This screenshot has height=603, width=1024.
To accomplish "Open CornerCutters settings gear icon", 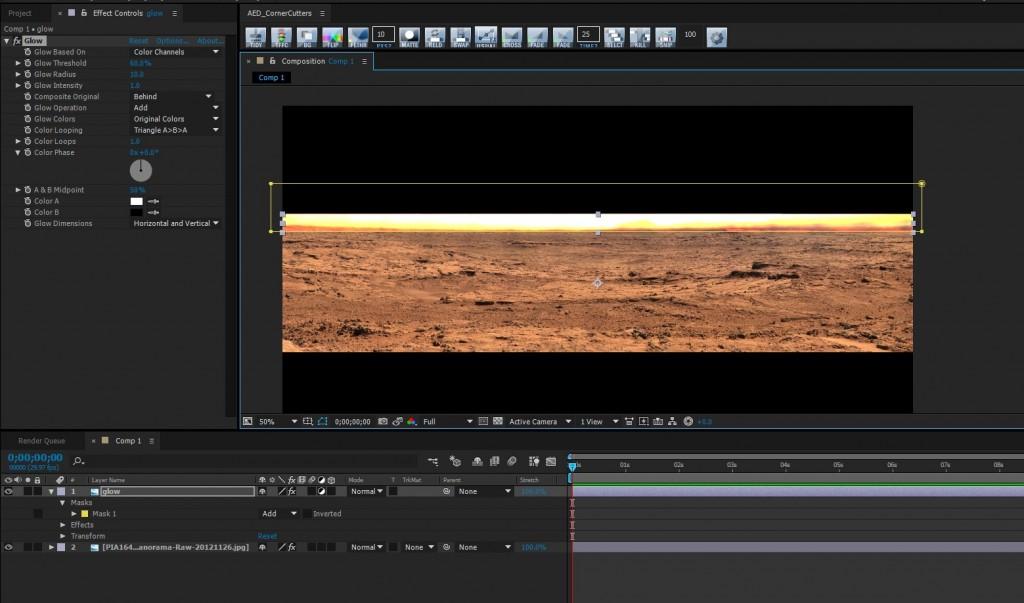I will 716,37.
